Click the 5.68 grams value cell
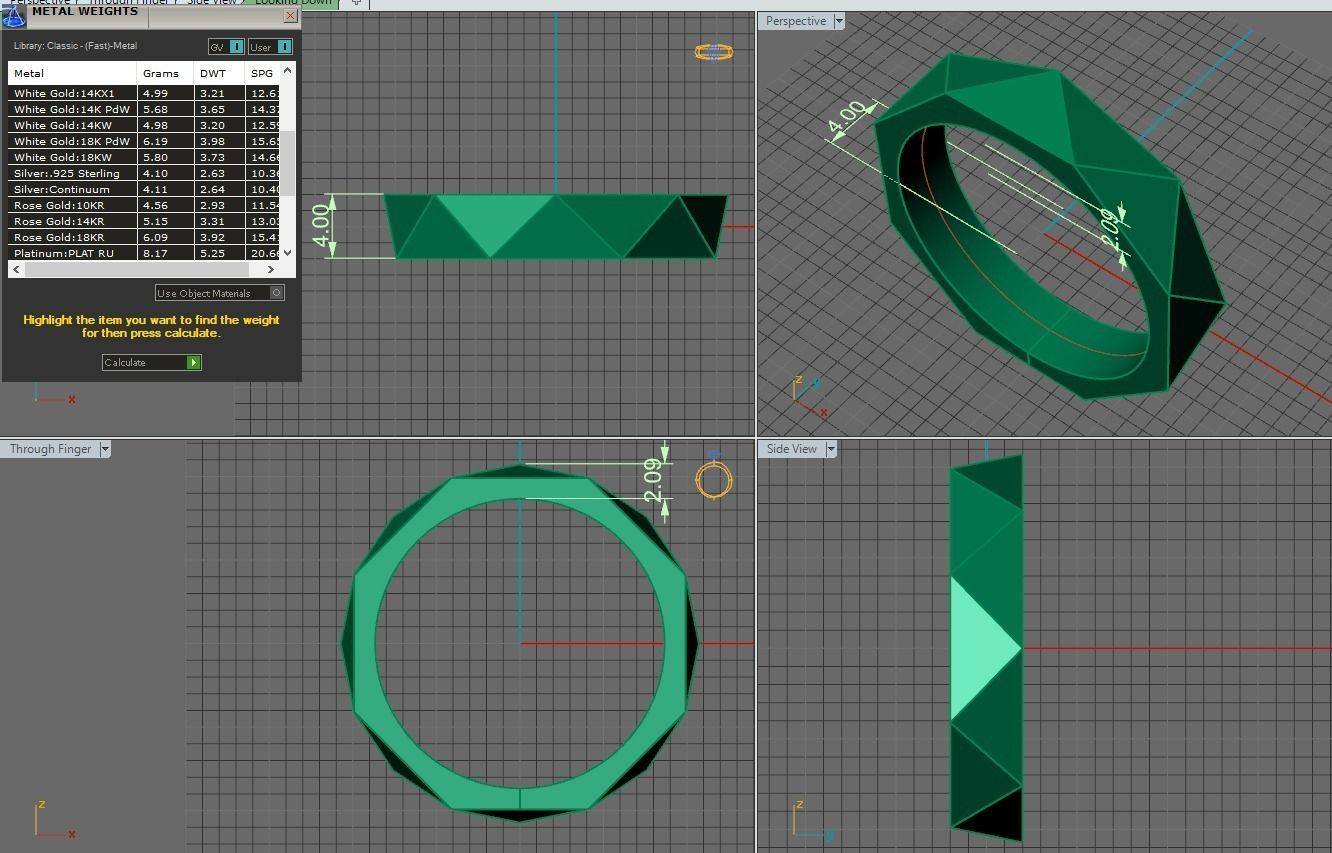The height and width of the screenshot is (853, 1332). tap(165, 109)
